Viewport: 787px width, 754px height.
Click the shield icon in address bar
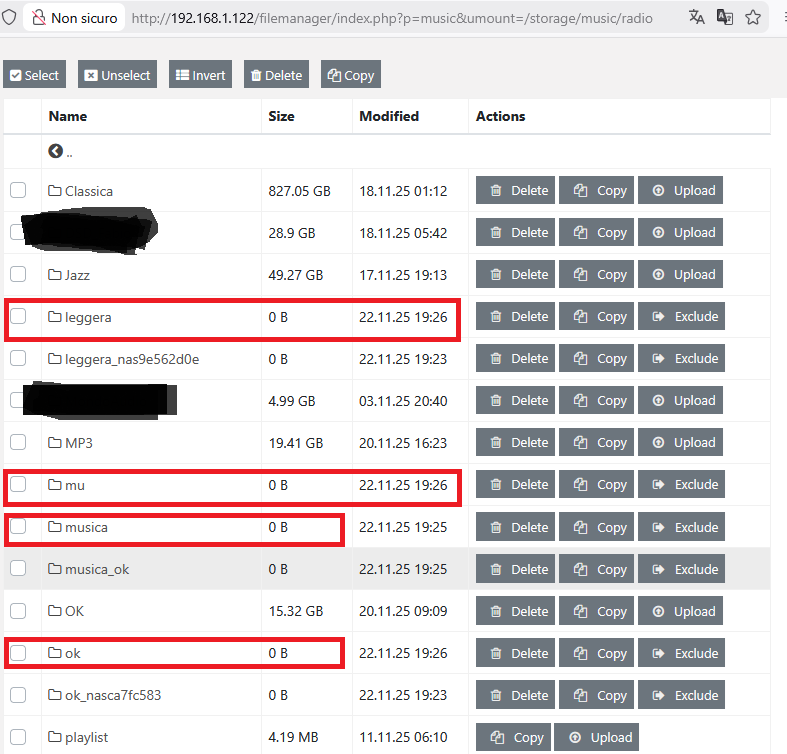(9, 17)
